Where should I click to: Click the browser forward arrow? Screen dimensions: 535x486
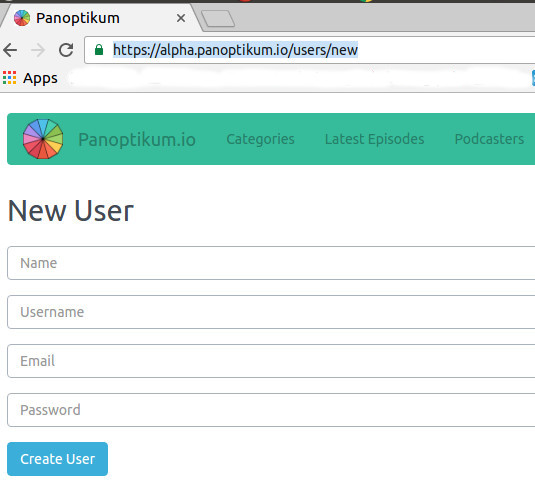pyautogui.click(x=38, y=50)
